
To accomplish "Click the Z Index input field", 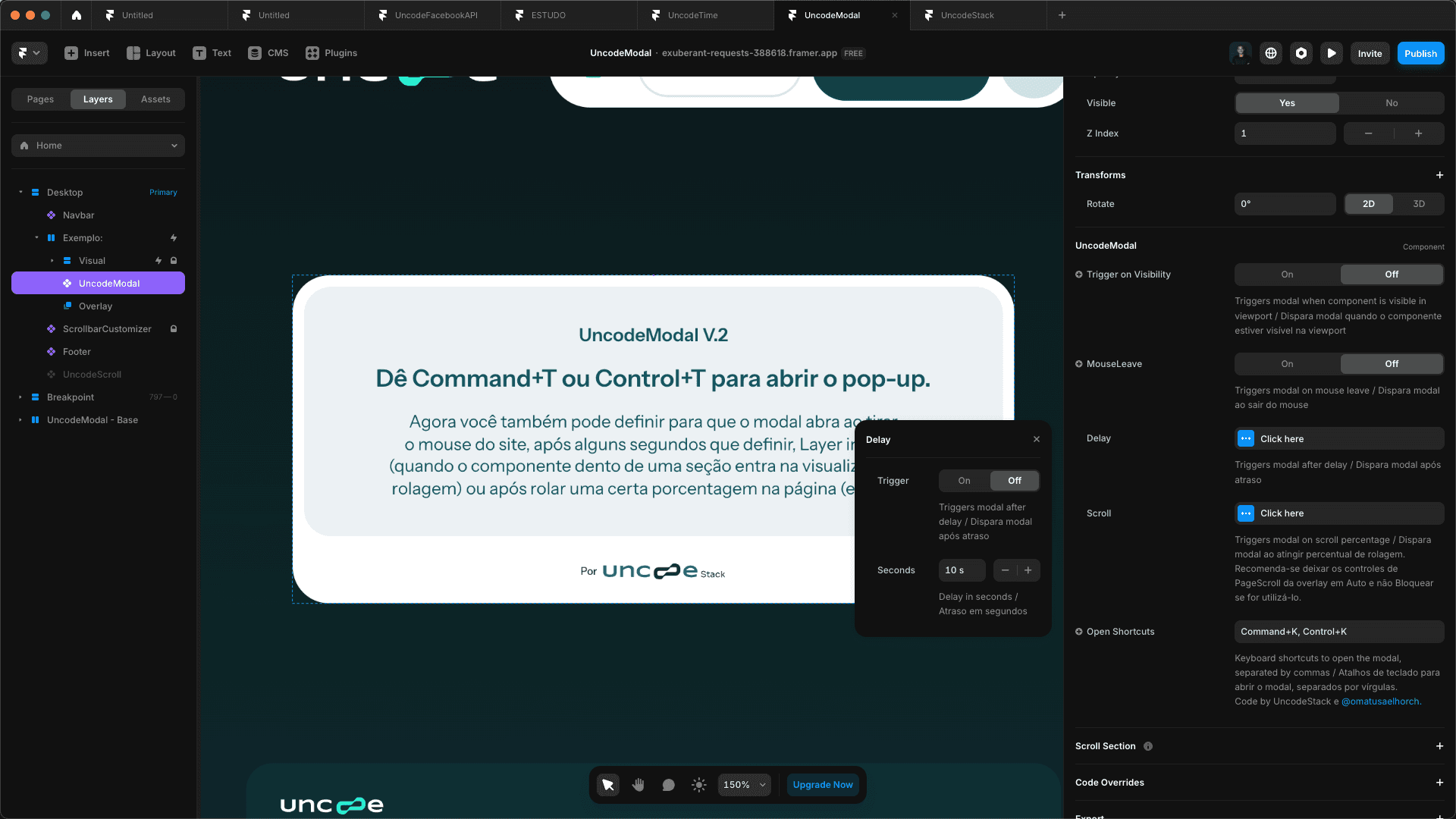I will point(1285,133).
